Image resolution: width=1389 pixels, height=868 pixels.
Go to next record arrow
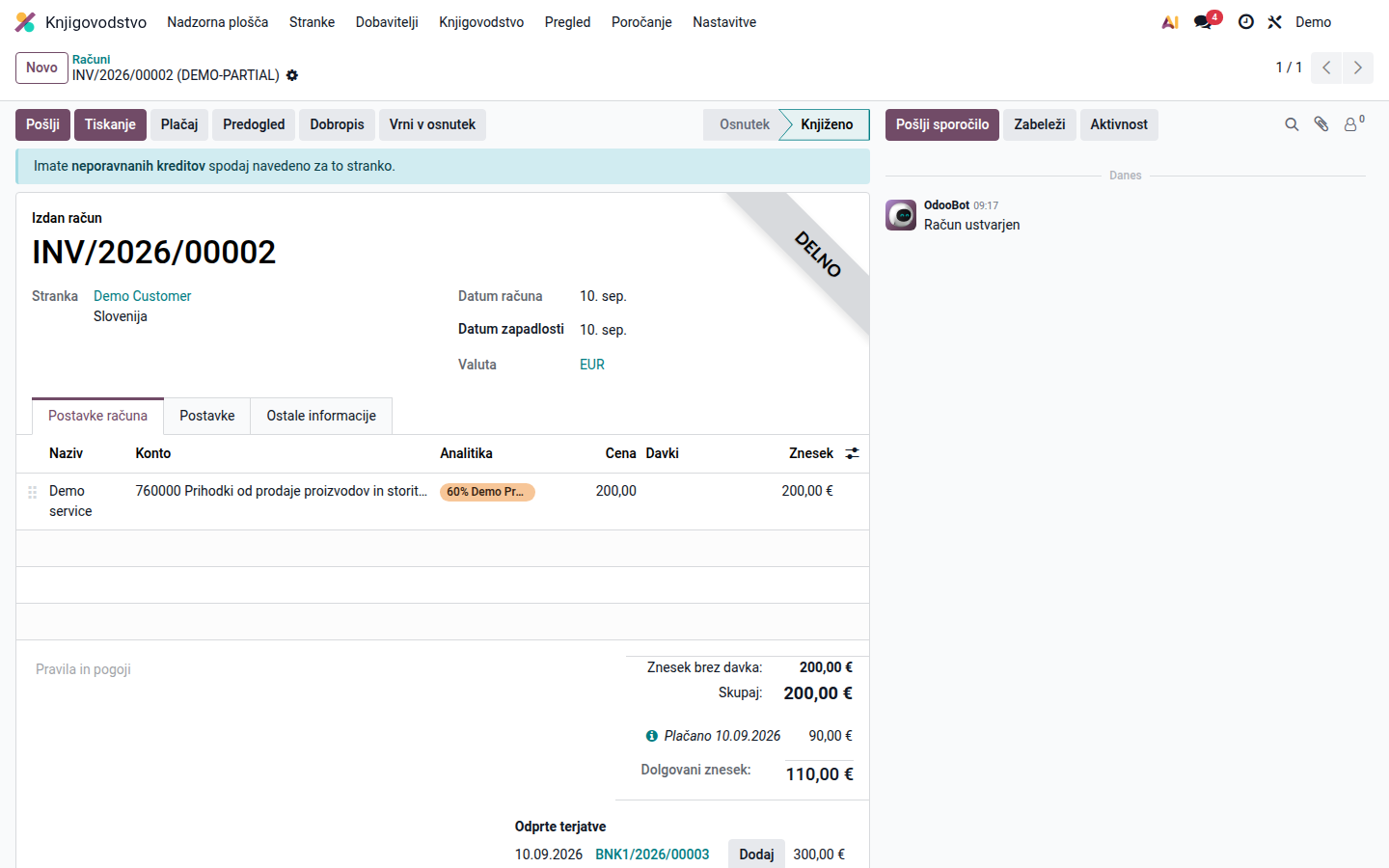pyautogui.click(x=1357, y=68)
